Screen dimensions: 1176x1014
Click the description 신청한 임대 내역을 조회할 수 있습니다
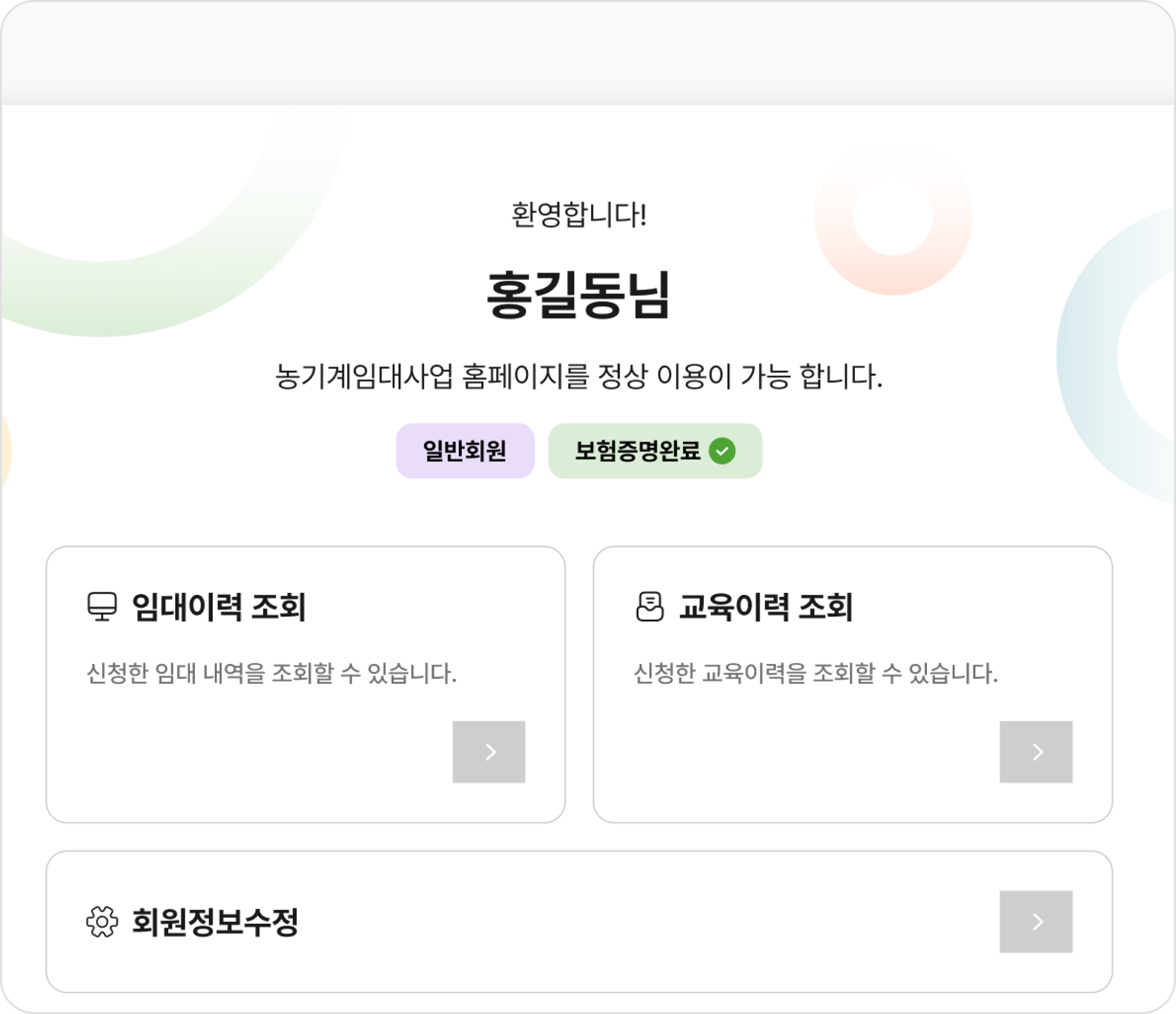[271, 674]
